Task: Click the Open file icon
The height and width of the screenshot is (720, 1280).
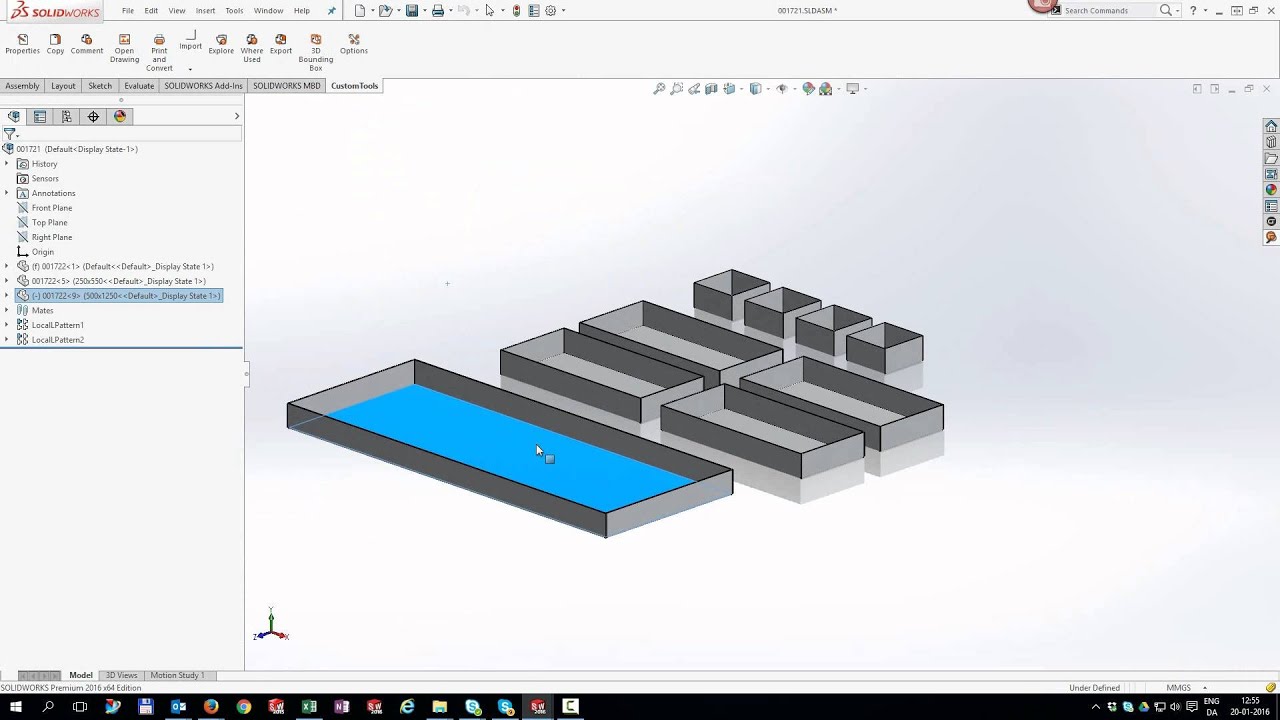Action: pos(385,10)
